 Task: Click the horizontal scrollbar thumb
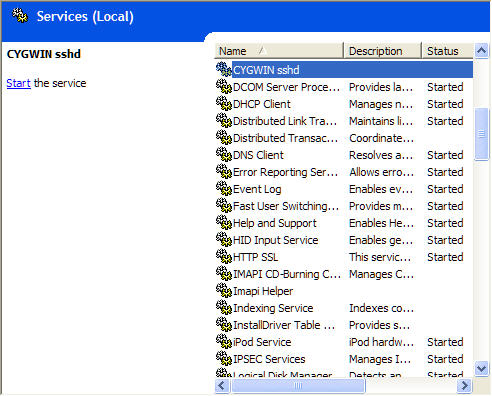click(298, 386)
